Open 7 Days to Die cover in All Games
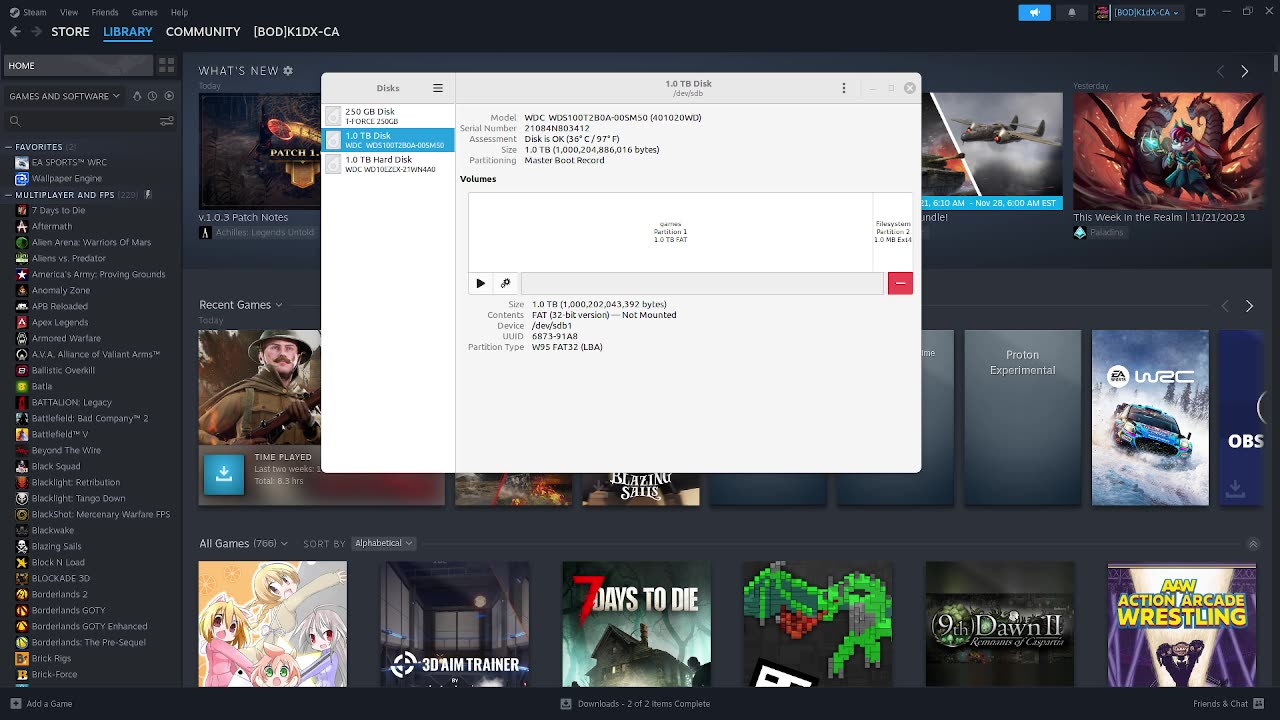 637,624
